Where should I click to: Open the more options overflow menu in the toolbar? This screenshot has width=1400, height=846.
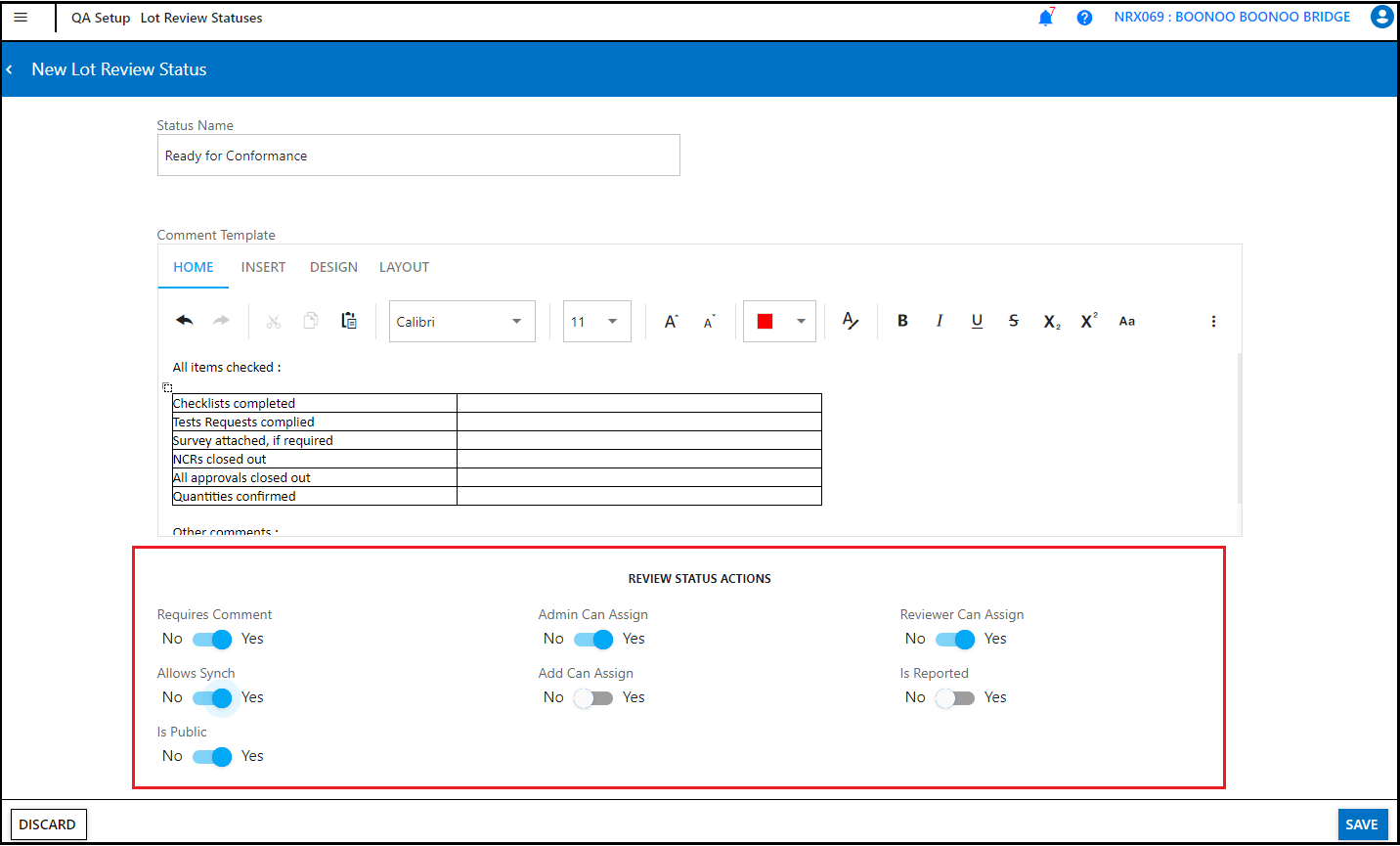[x=1213, y=320]
